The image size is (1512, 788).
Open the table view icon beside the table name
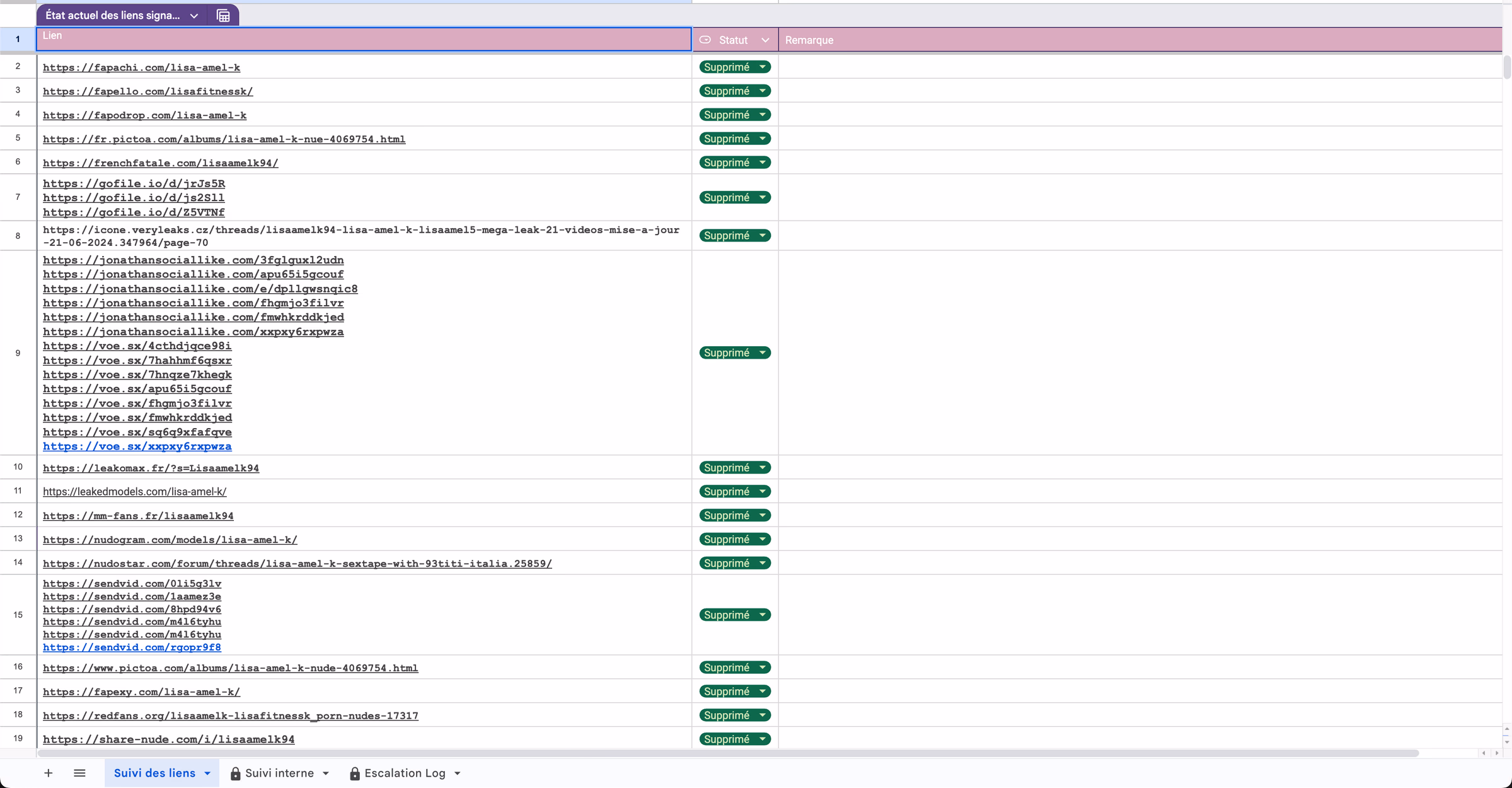click(x=223, y=16)
